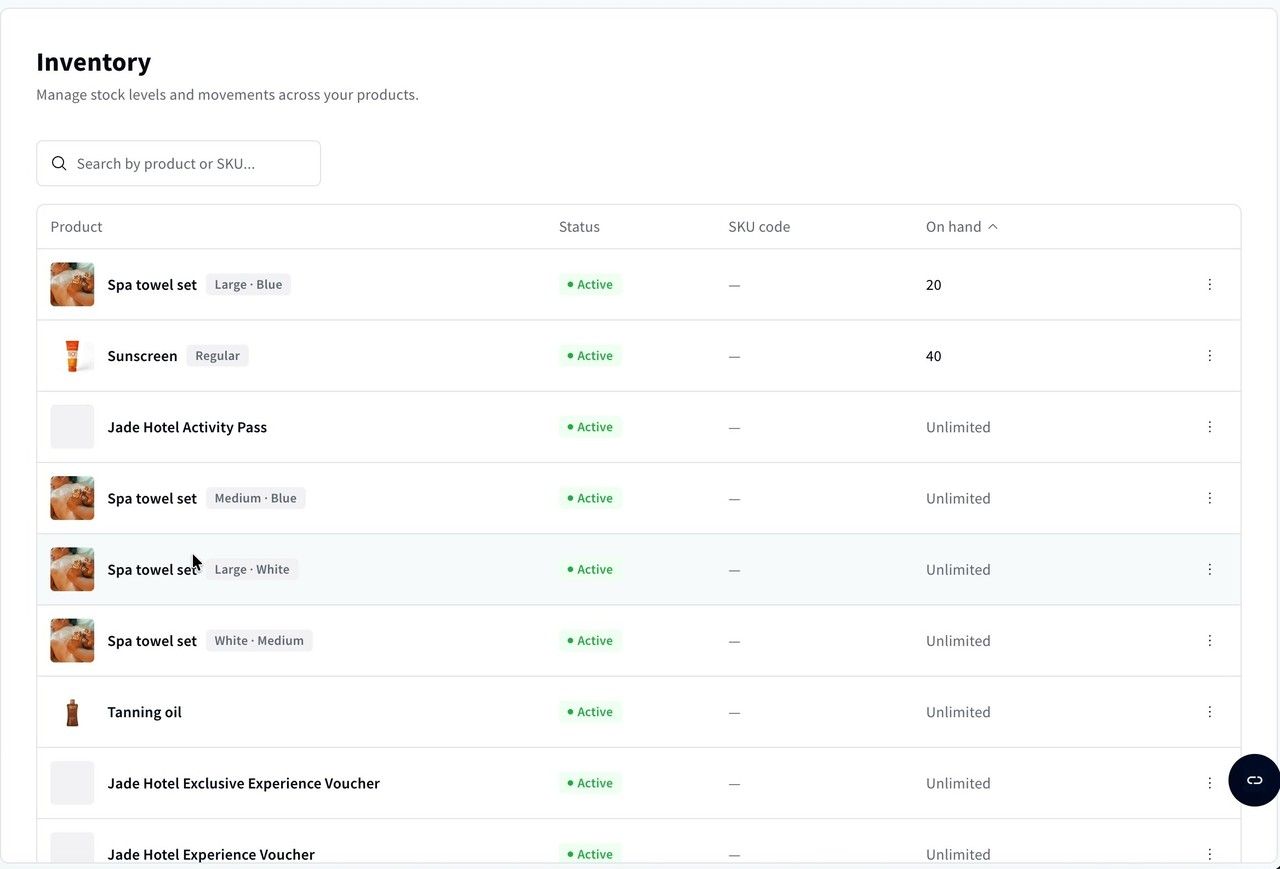Viewport: 1280px width, 869px height.
Task: Click the Large · Blue variant tag
Action: [x=248, y=285]
